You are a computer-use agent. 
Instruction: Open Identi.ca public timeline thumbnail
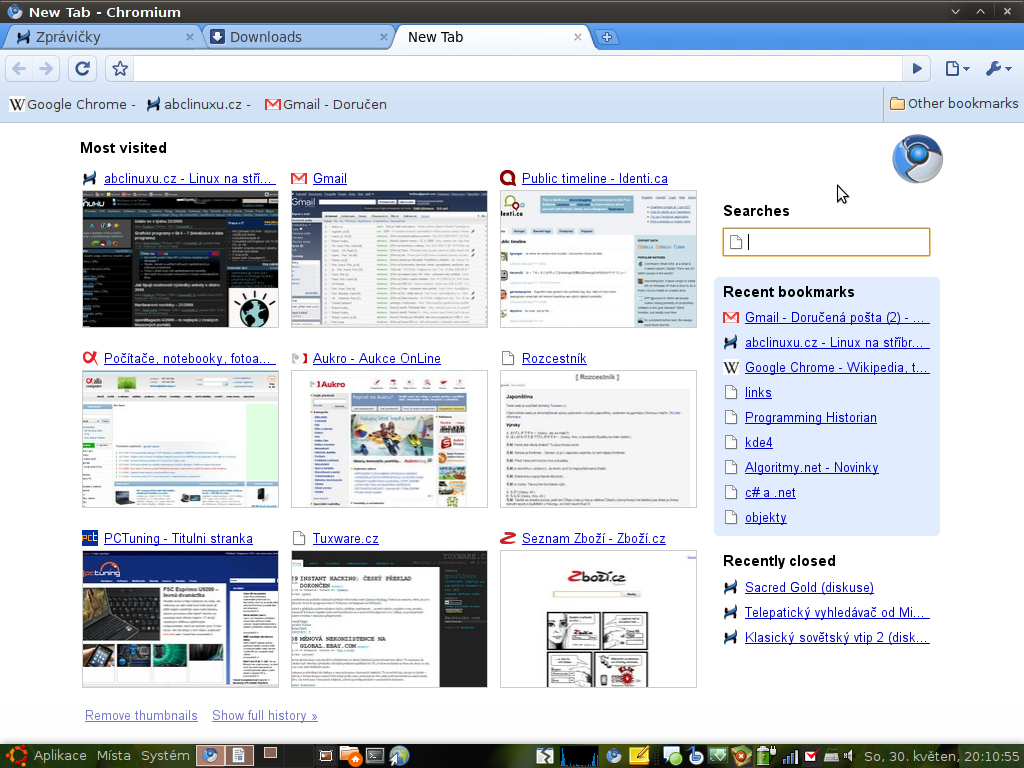pyautogui.click(x=598, y=259)
